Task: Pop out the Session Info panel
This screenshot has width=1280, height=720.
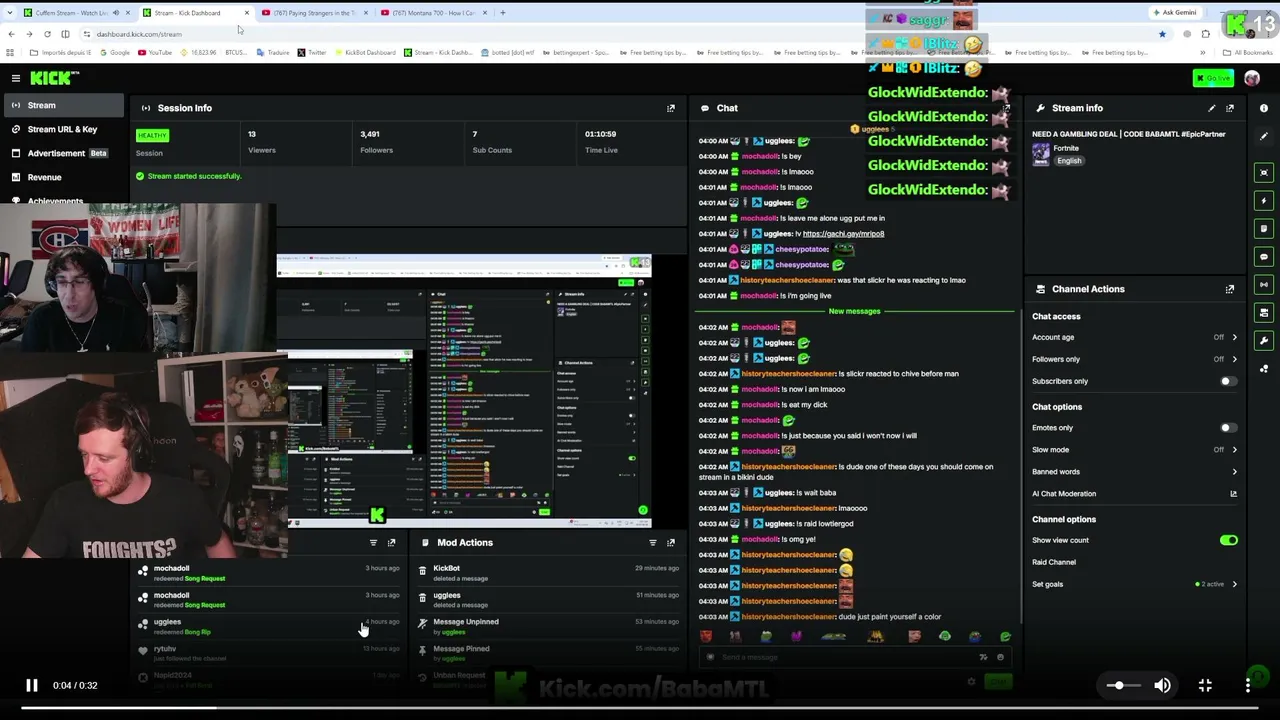Action: coord(671,108)
